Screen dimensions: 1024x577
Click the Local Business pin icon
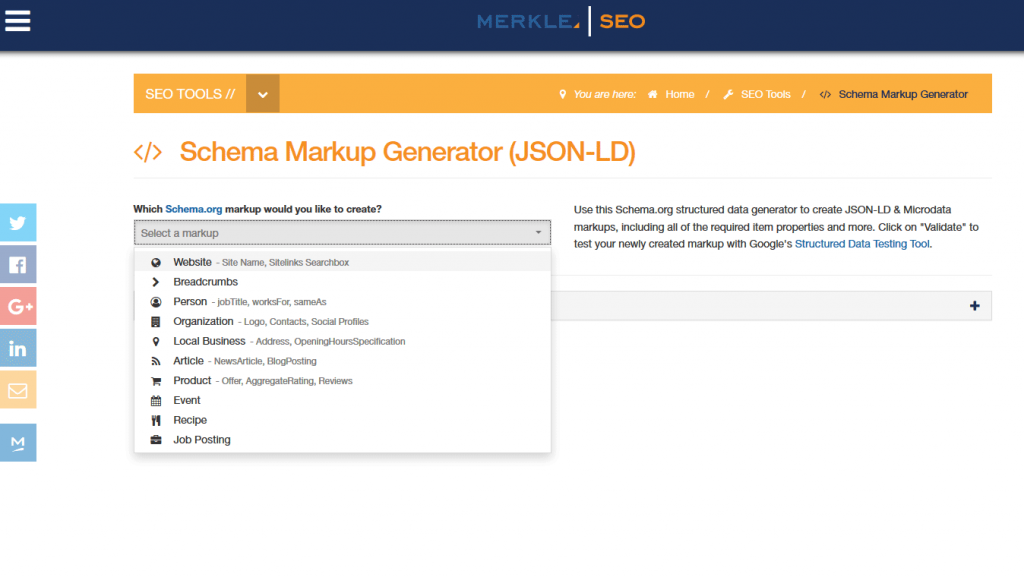[155, 341]
